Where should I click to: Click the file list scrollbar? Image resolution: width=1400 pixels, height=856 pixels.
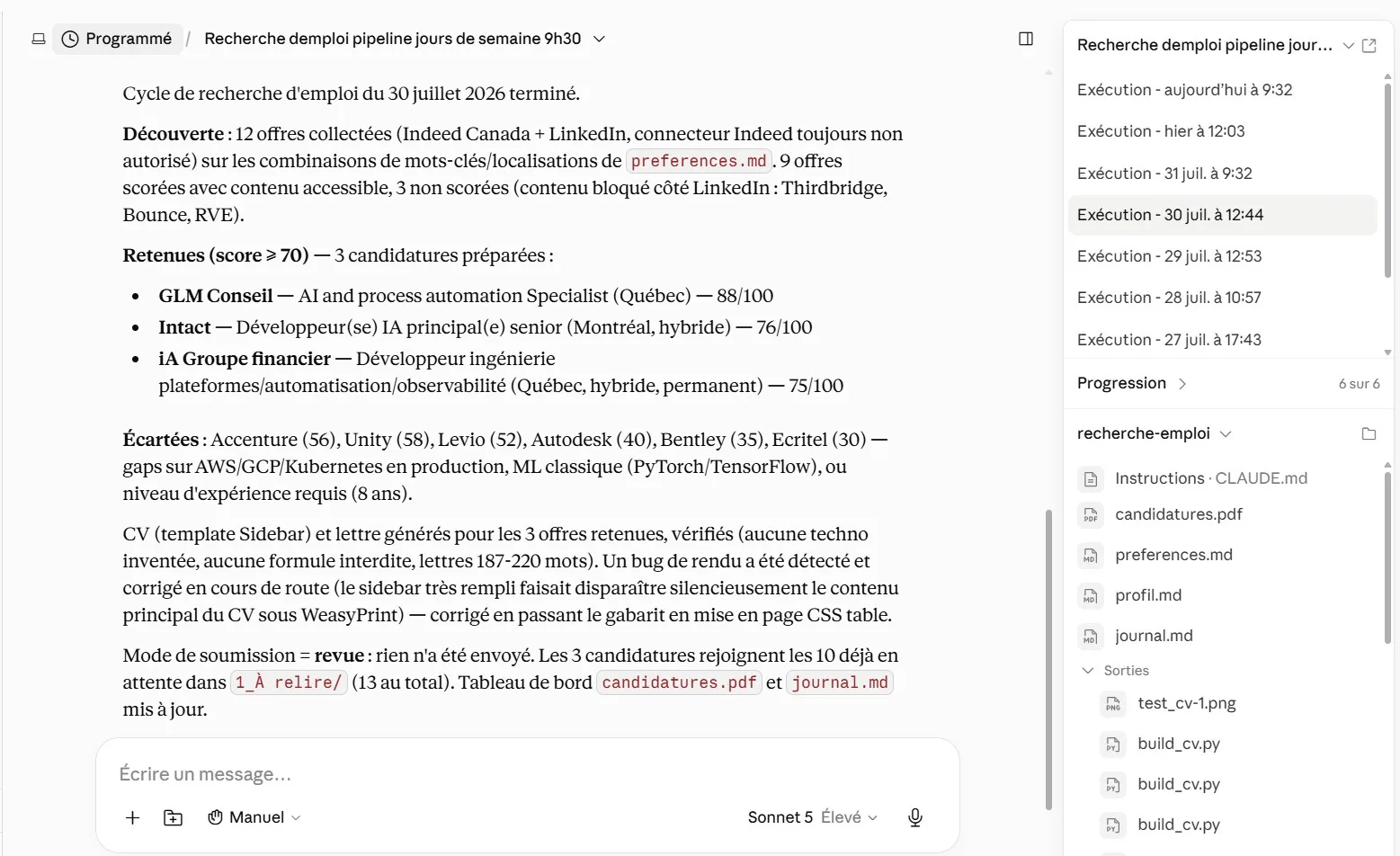tap(1387, 557)
